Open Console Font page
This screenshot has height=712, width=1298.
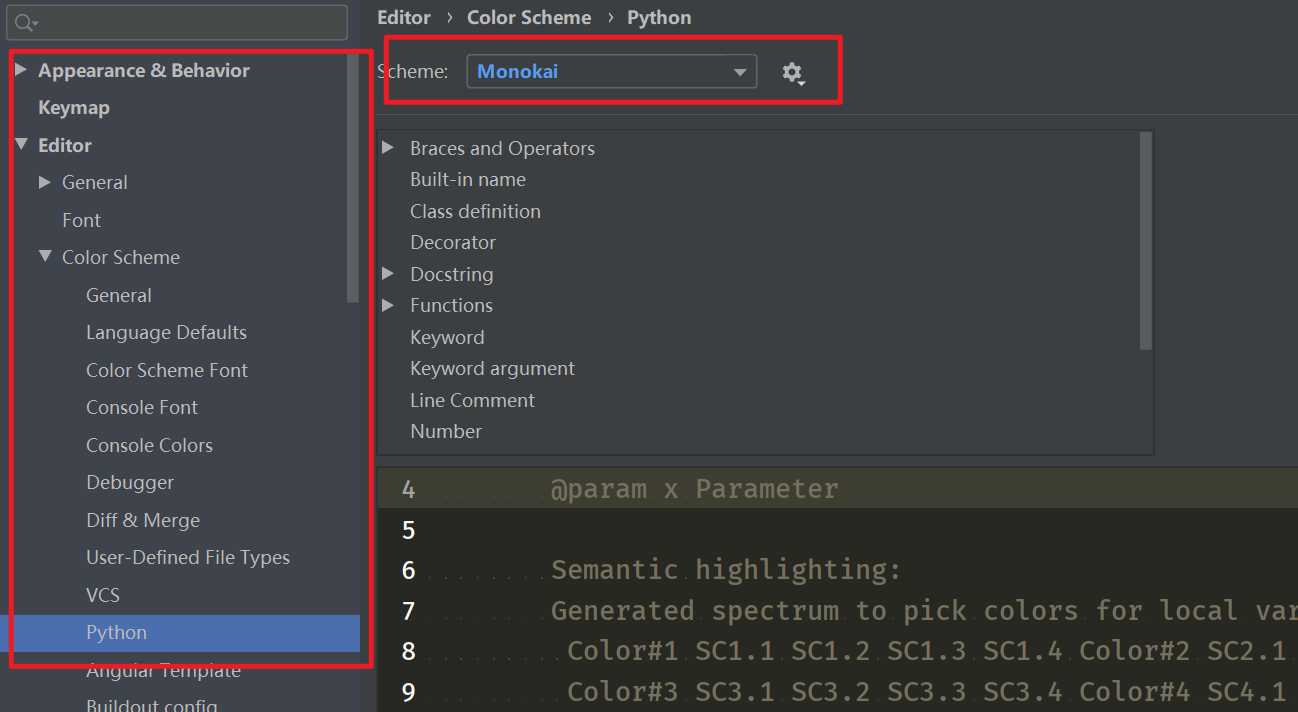pyautogui.click(x=142, y=407)
